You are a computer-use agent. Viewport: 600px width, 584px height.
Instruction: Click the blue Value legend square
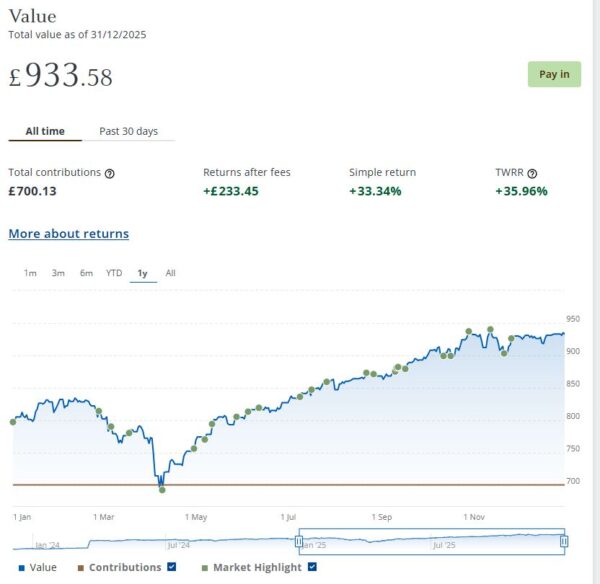pos(21,568)
